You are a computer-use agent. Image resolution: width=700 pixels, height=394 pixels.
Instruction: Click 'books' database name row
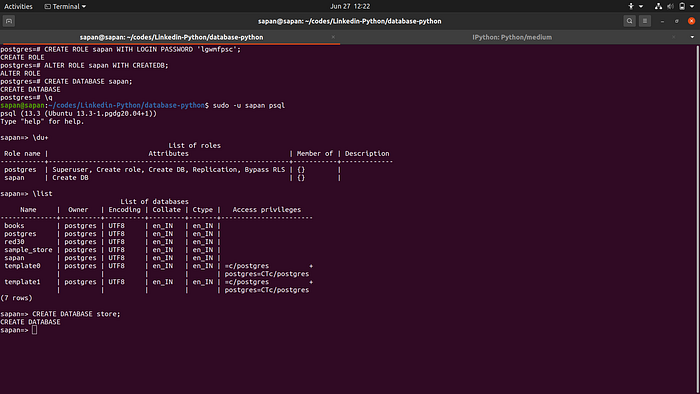[14, 225]
